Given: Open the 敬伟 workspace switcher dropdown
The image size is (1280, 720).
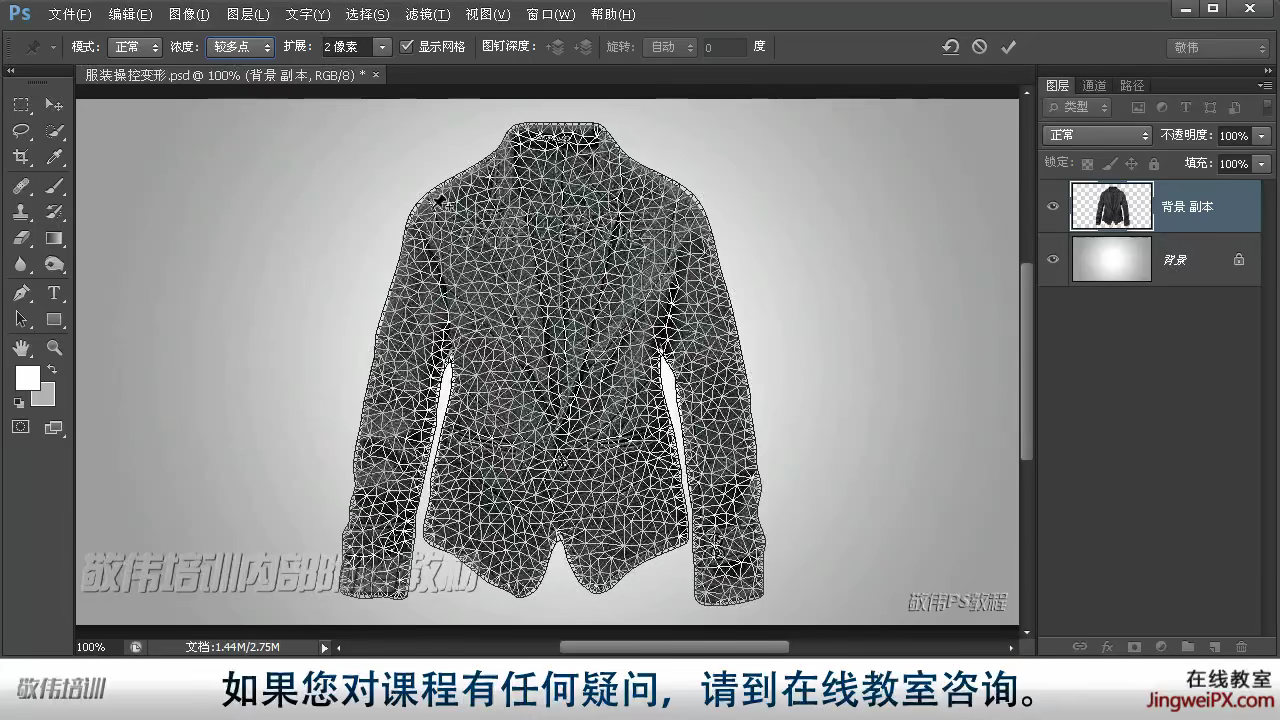Looking at the screenshot, I should (1218, 47).
